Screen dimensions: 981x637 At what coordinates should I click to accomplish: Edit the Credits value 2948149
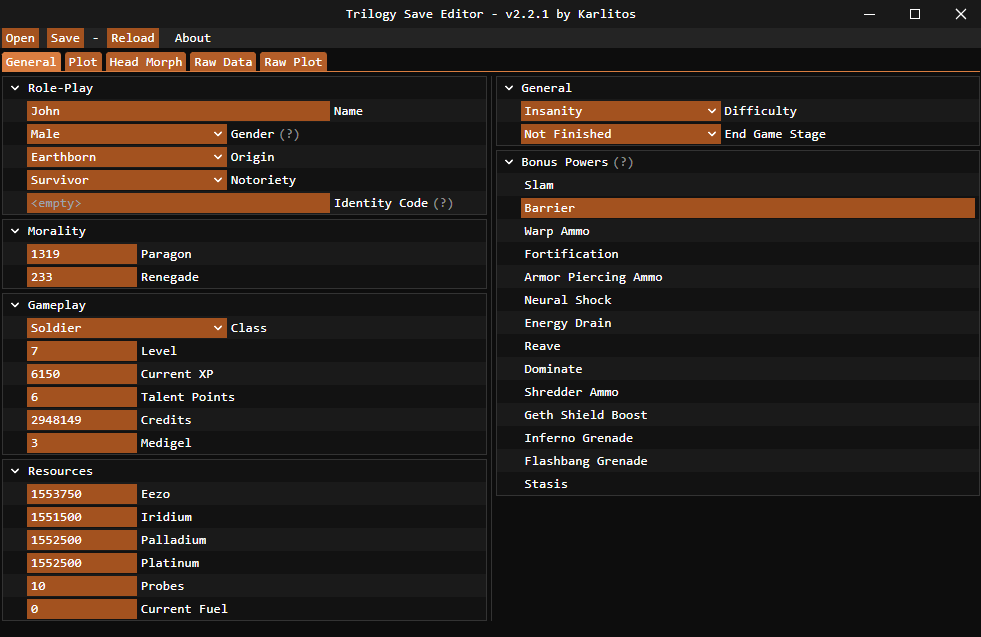point(82,420)
